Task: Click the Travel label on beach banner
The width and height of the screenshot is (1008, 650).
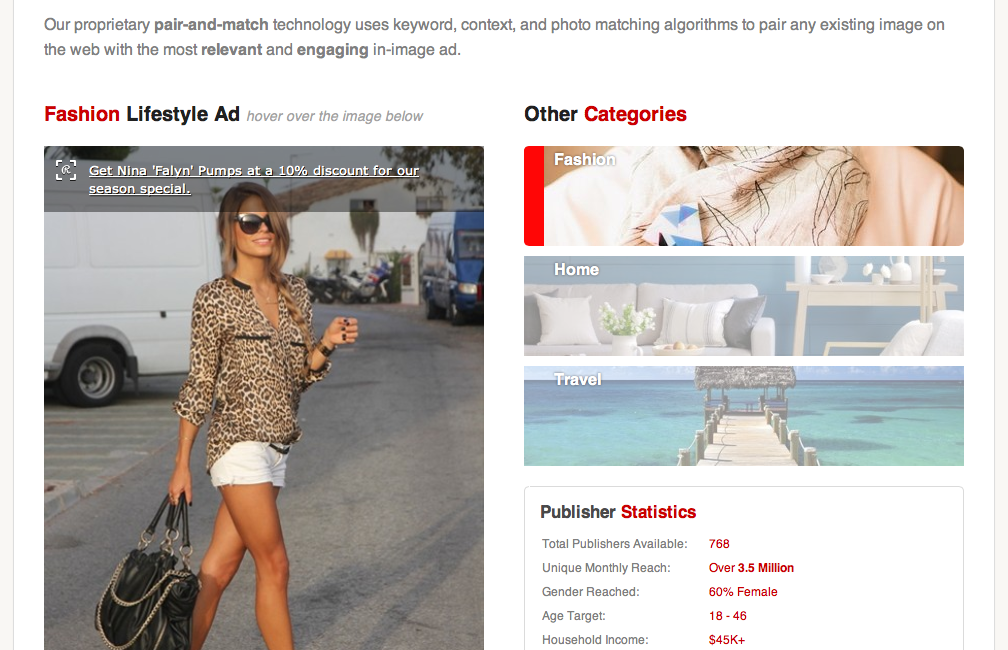Action: pos(577,379)
